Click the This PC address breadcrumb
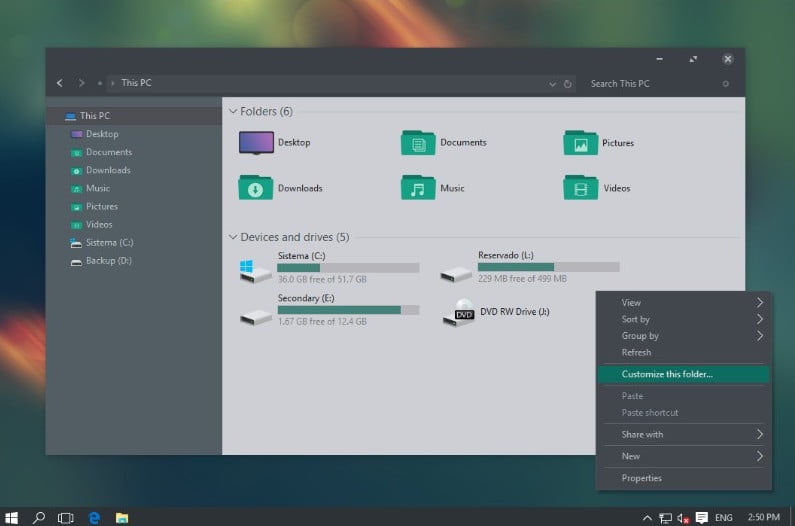The width and height of the screenshot is (795, 526). (x=136, y=83)
